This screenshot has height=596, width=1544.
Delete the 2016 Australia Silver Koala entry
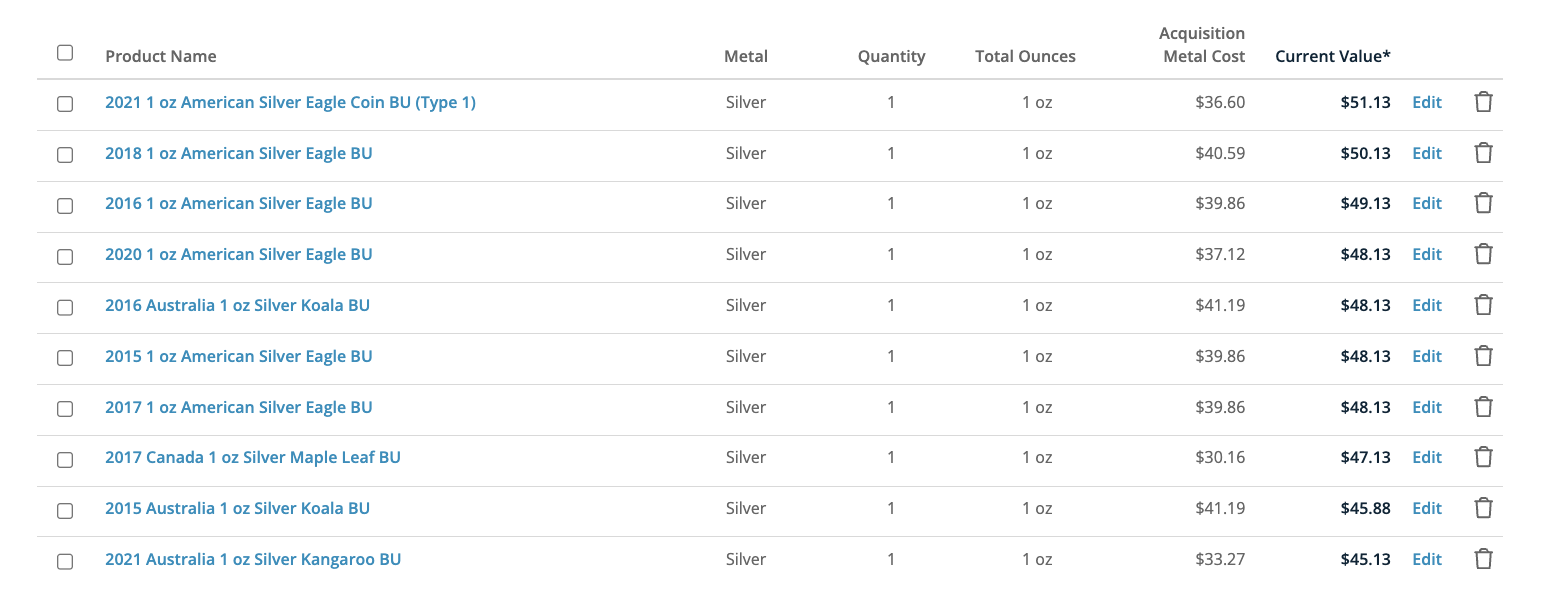click(x=1483, y=305)
